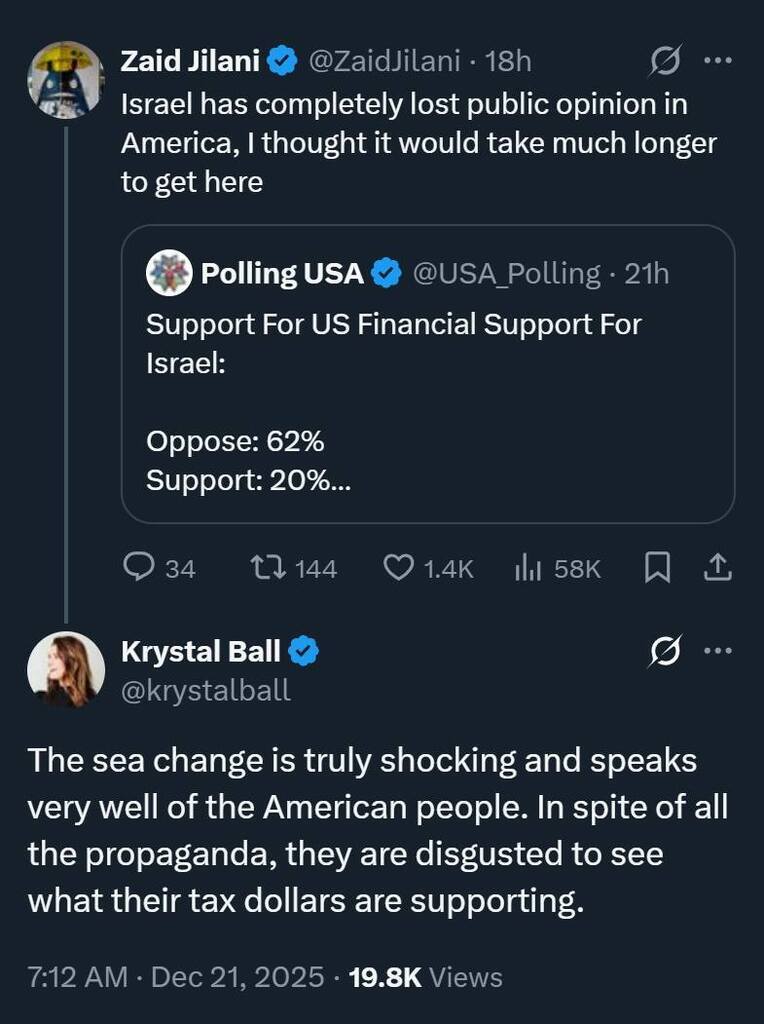The width and height of the screenshot is (764, 1024).
Task: Bookmark Zaid Jilani's post
Action: 656,568
